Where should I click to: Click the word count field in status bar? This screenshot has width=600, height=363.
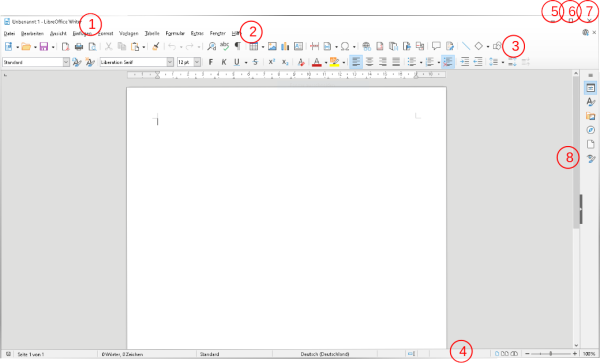coord(122,354)
